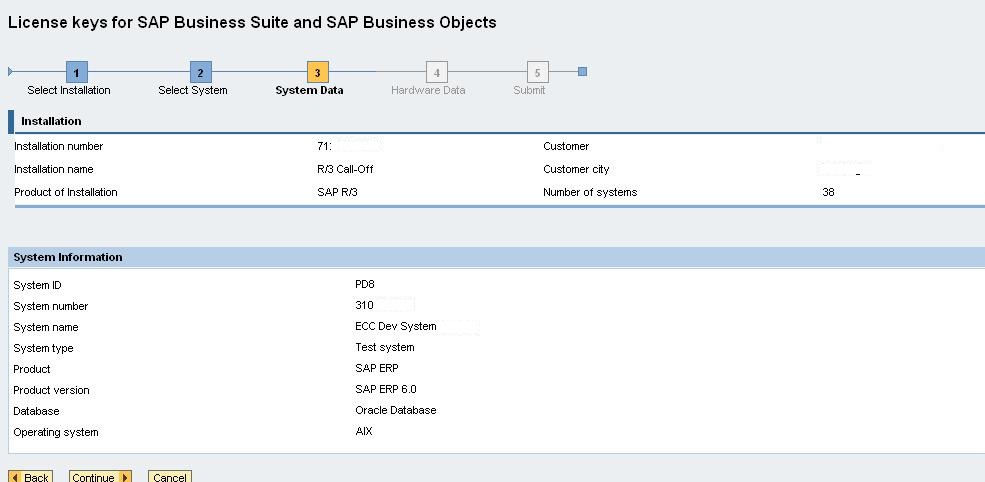Select the SAP R/3 value
The height and width of the screenshot is (482, 985).
pos(337,192)
